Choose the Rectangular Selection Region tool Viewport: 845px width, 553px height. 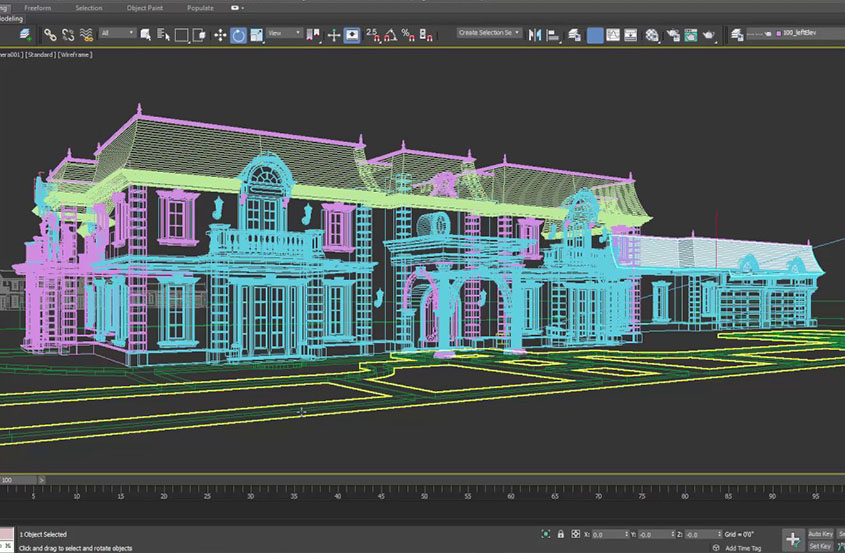(x=182, y=35)
